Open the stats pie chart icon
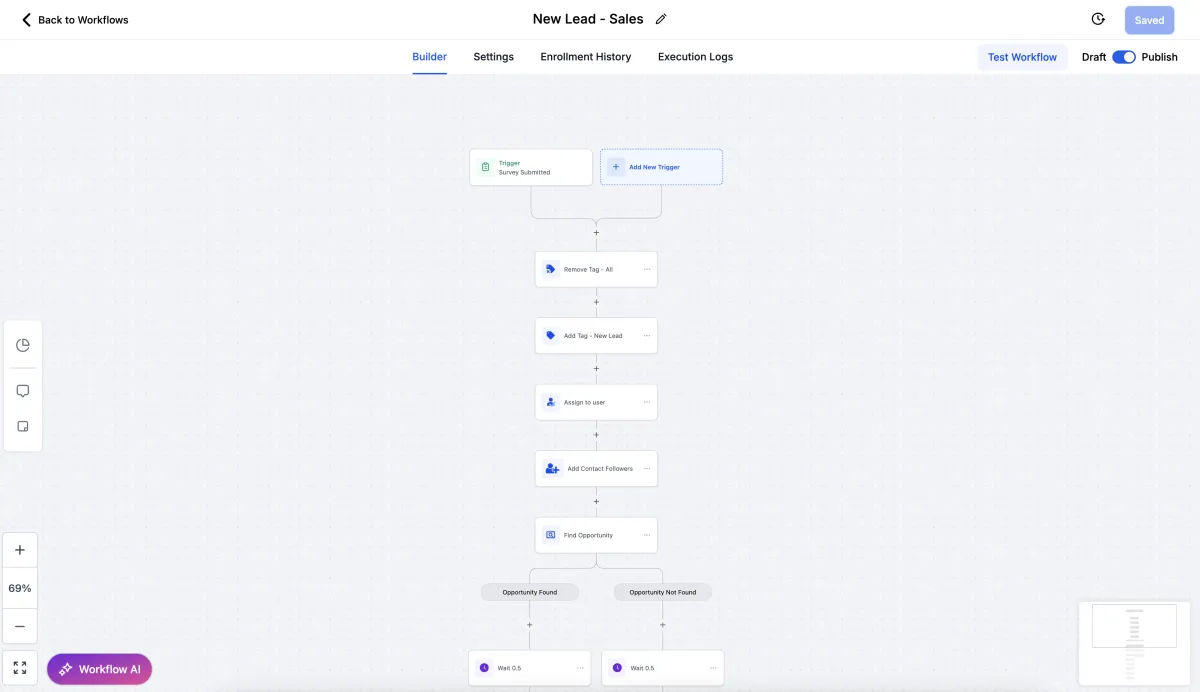1200x692 pixels. [x=23, y=345]
